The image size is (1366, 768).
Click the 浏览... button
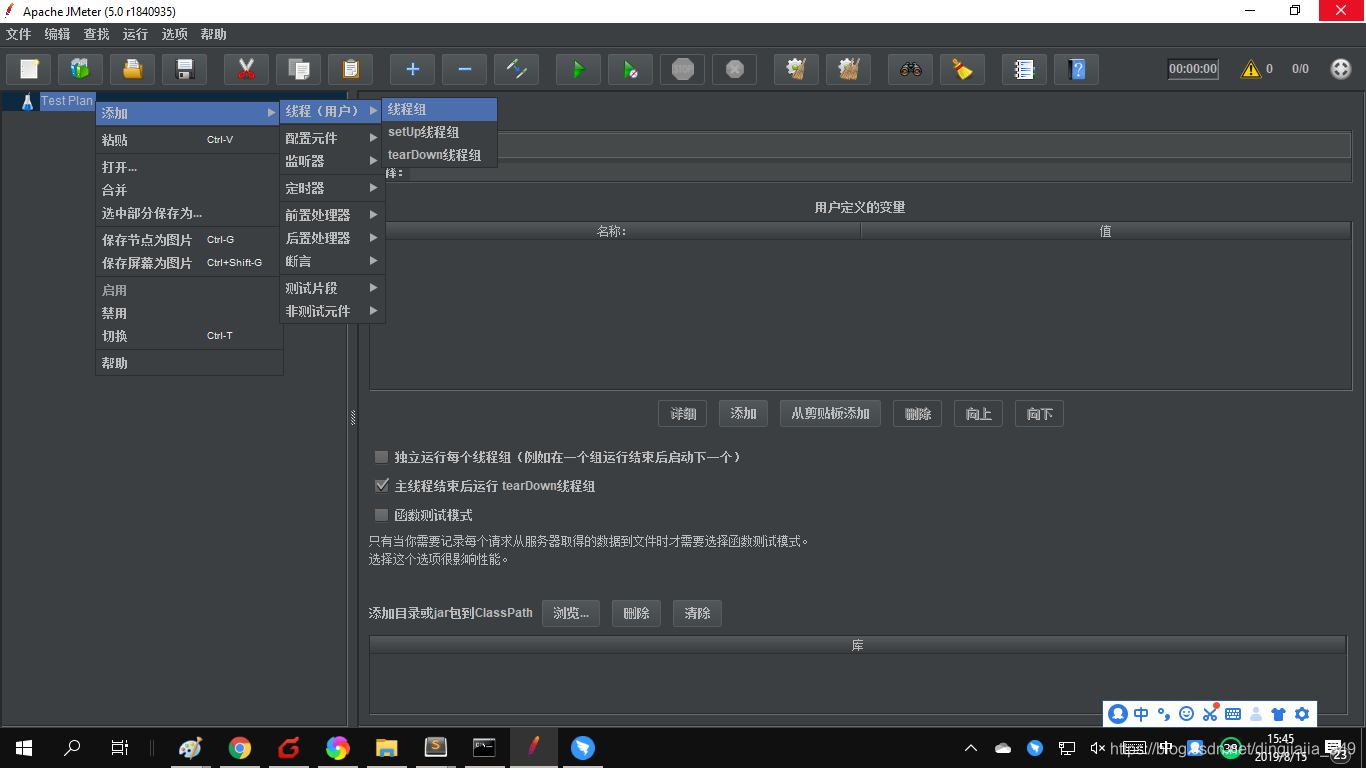pos(571,613)
